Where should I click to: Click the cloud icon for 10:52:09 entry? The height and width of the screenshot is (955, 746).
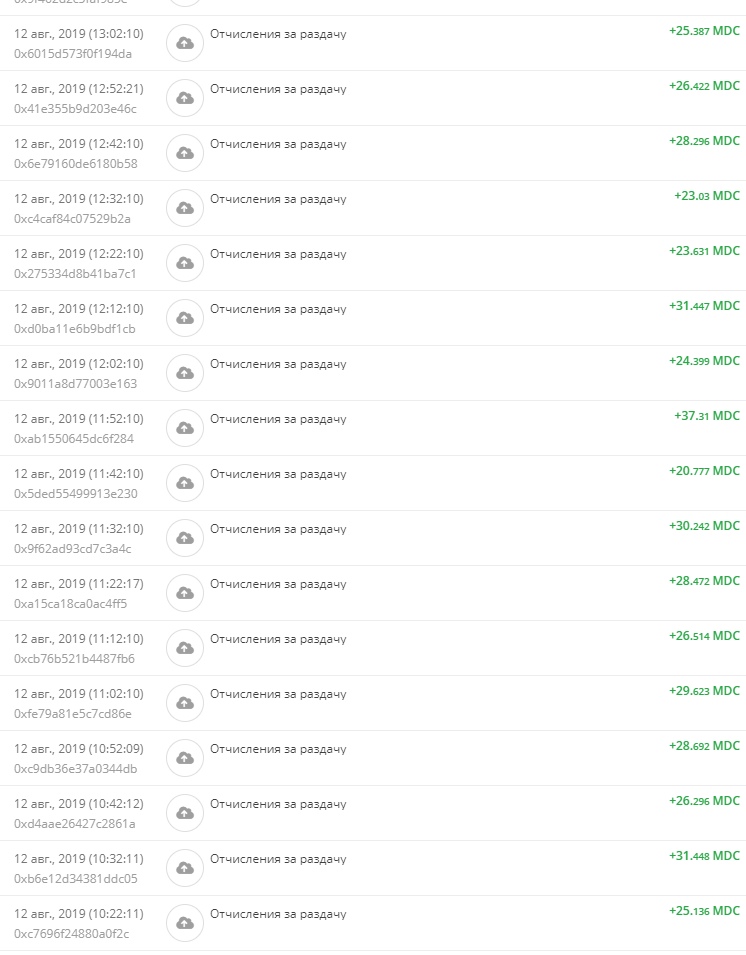tap(185, 758)
